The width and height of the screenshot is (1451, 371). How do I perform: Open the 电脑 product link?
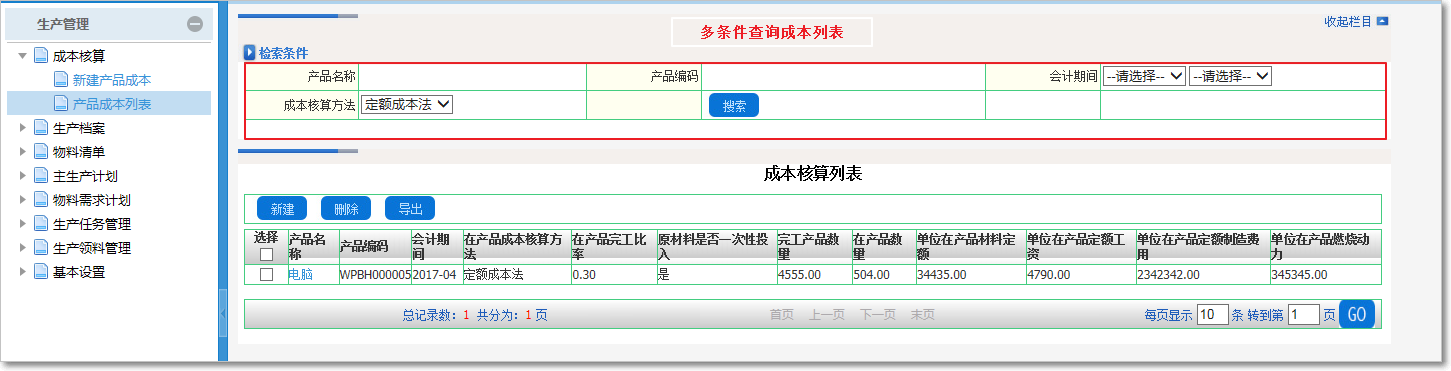pos(301,274)
